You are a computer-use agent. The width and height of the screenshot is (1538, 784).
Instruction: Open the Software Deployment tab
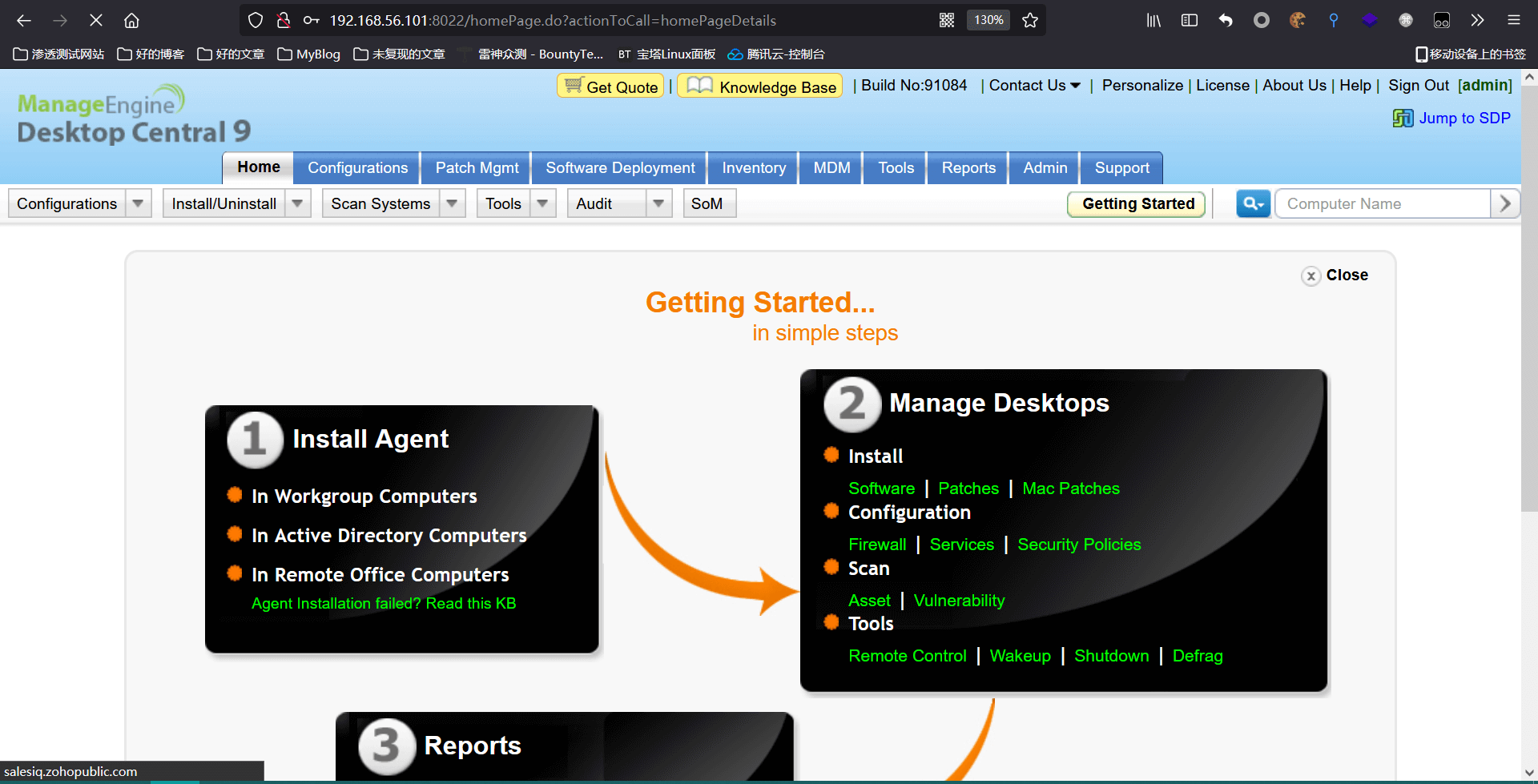pyautogui.click(x=620, y=168)
